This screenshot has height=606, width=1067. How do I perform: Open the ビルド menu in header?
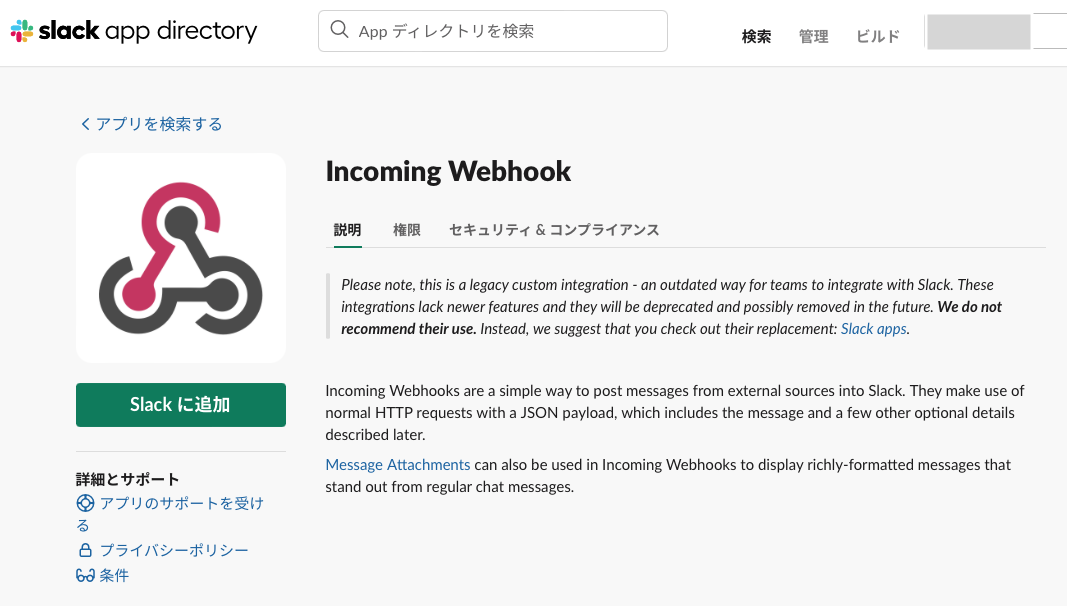[878, 36]
